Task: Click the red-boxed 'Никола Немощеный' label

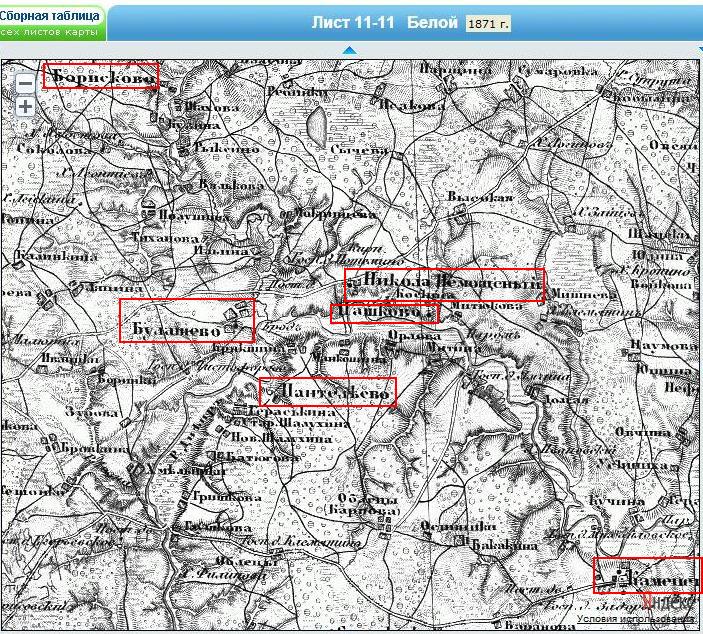Action: [444, 285]
